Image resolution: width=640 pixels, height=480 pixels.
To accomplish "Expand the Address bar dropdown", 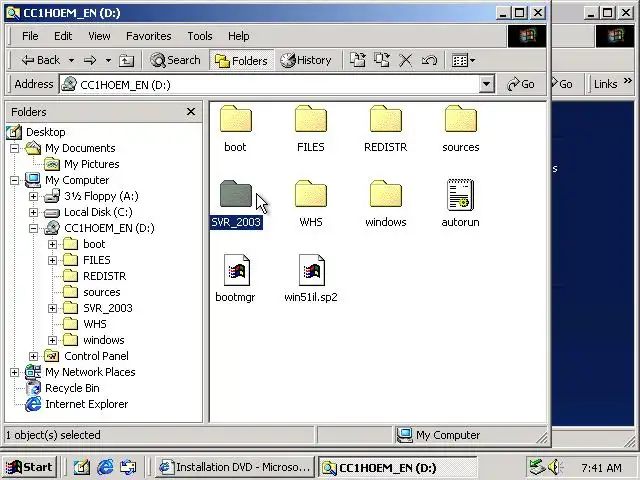I will tap(486, 84).
